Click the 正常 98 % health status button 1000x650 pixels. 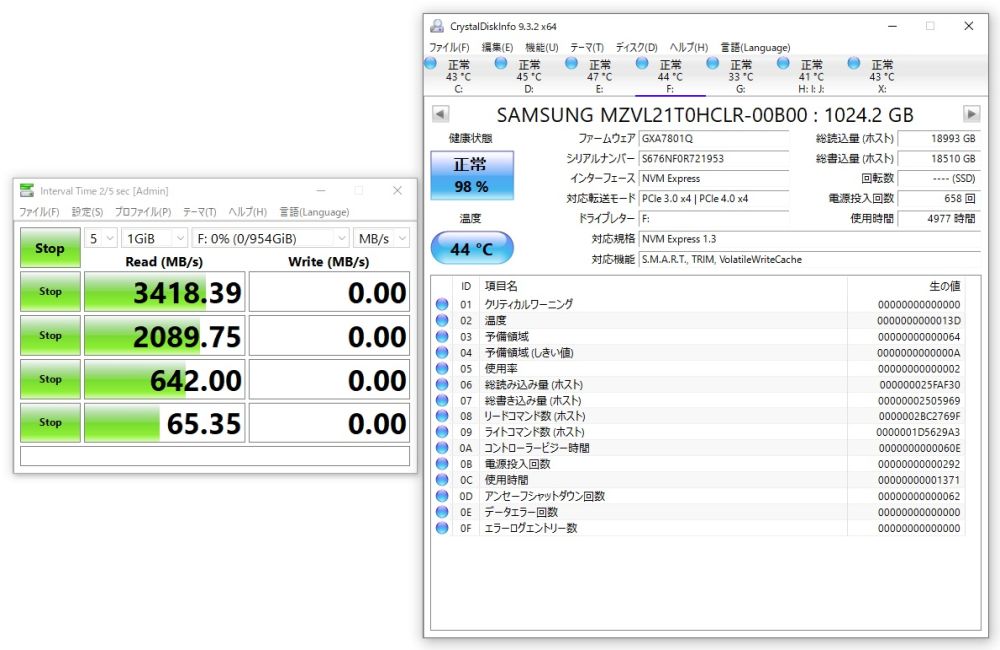point(472,175)
